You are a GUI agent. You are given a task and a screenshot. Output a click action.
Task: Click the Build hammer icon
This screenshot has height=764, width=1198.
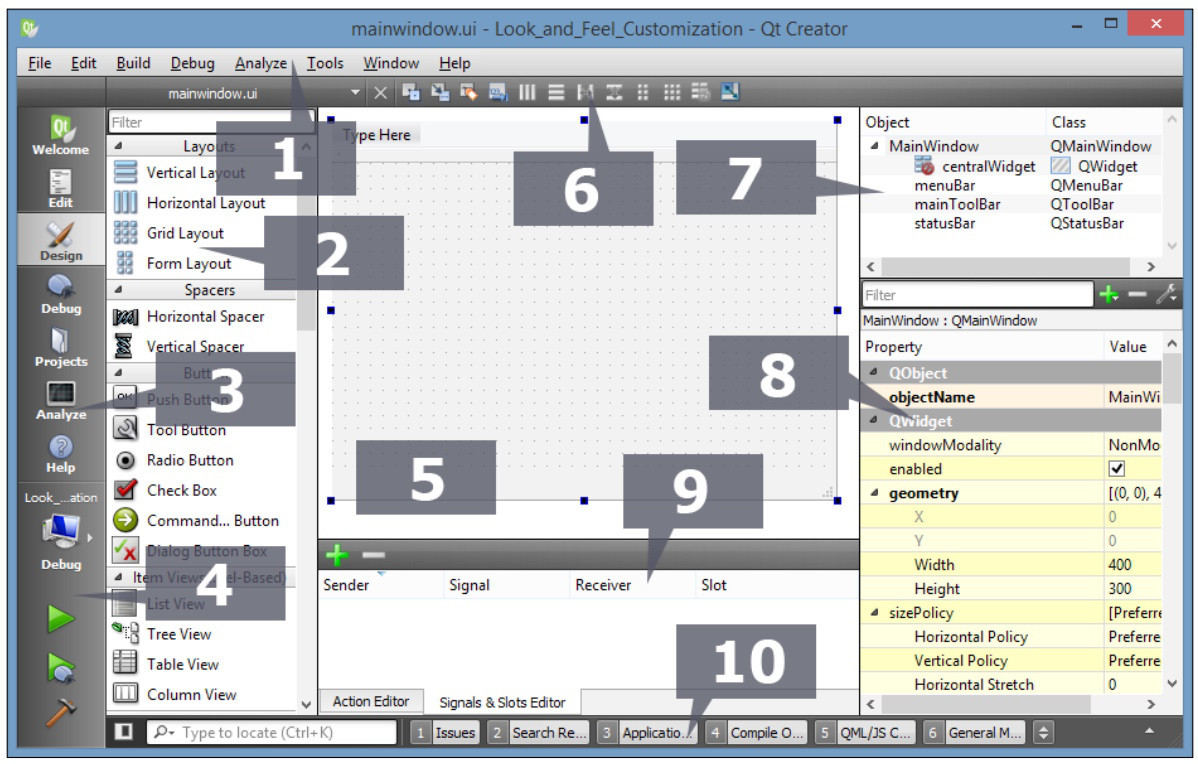[61, 714]
